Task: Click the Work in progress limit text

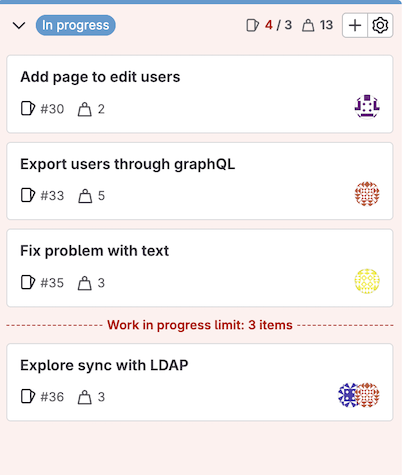Action: pyautogui.click(x=200, y=325)
